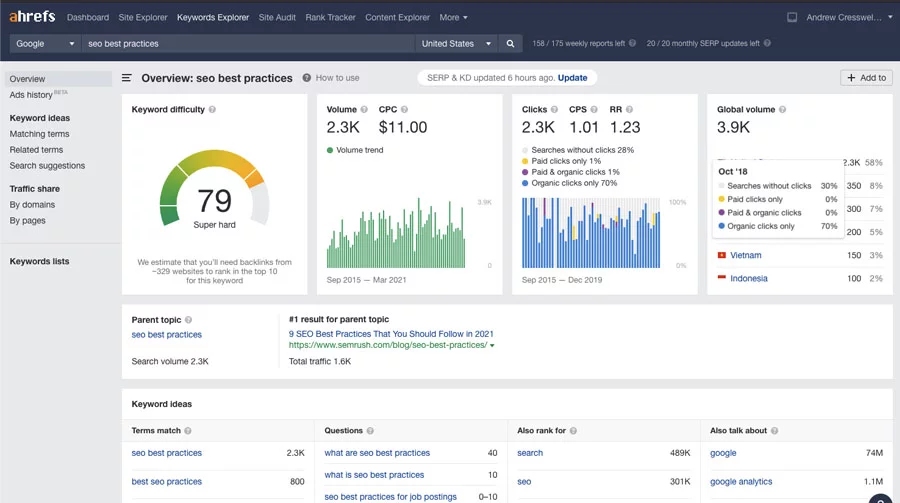Click the plus icon in Add to

click(x=851, y=78)
